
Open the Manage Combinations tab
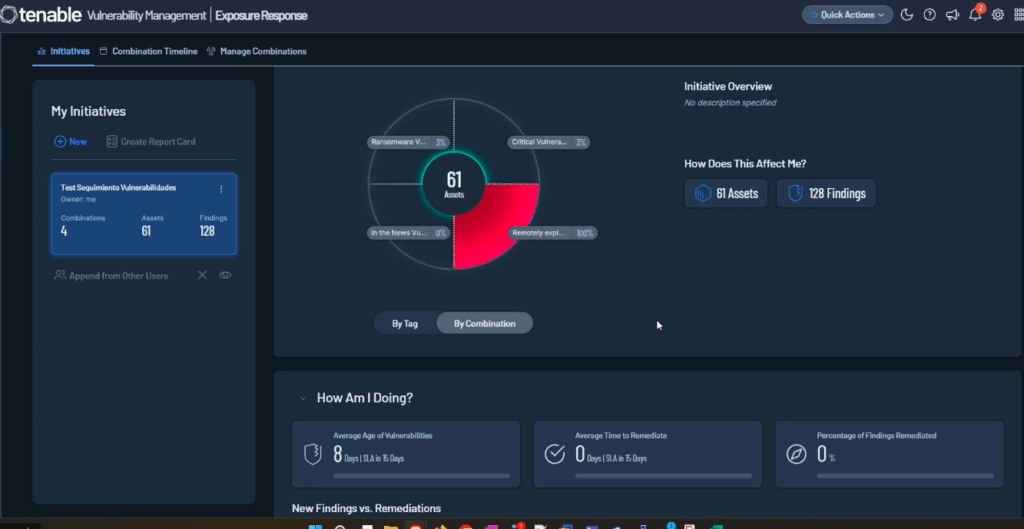pyautogui.click(x=256, y=51)
